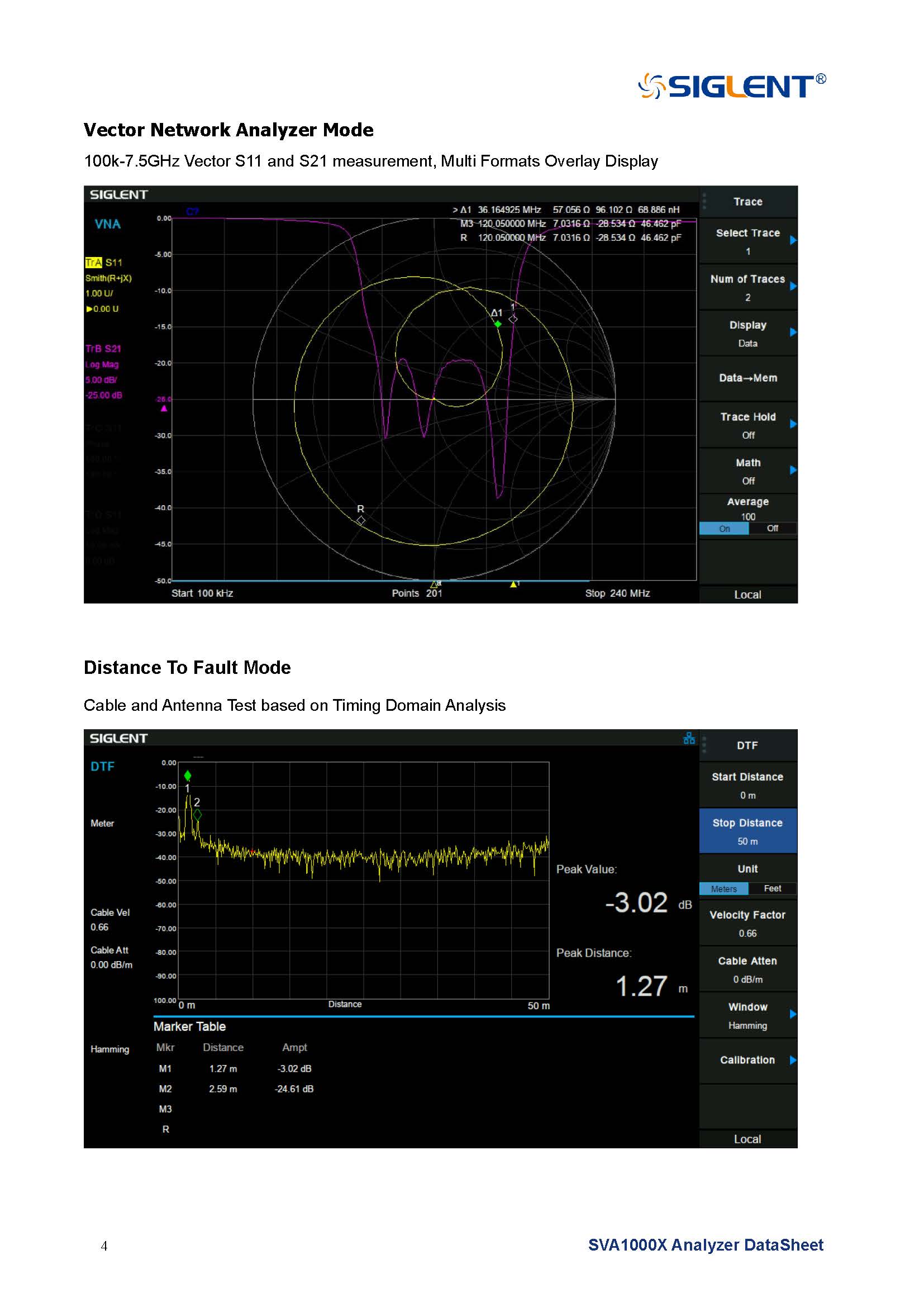The image size is (924, 1307).
Task: Click the green diamond marker 1 on DTF trace
Action: pyautogui.click(x=188, y=776)
